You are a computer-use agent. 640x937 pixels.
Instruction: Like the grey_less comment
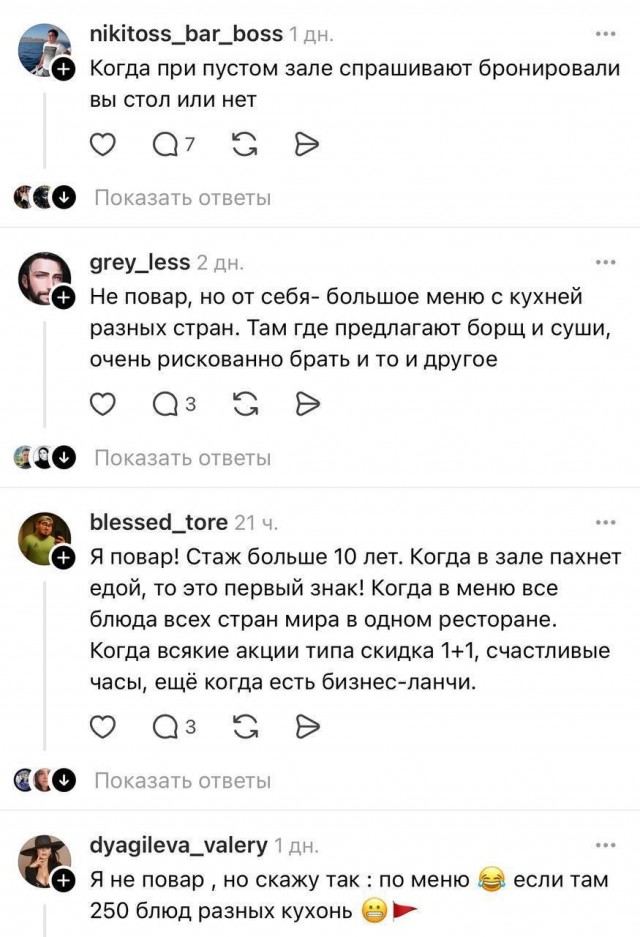click(102, 405)
